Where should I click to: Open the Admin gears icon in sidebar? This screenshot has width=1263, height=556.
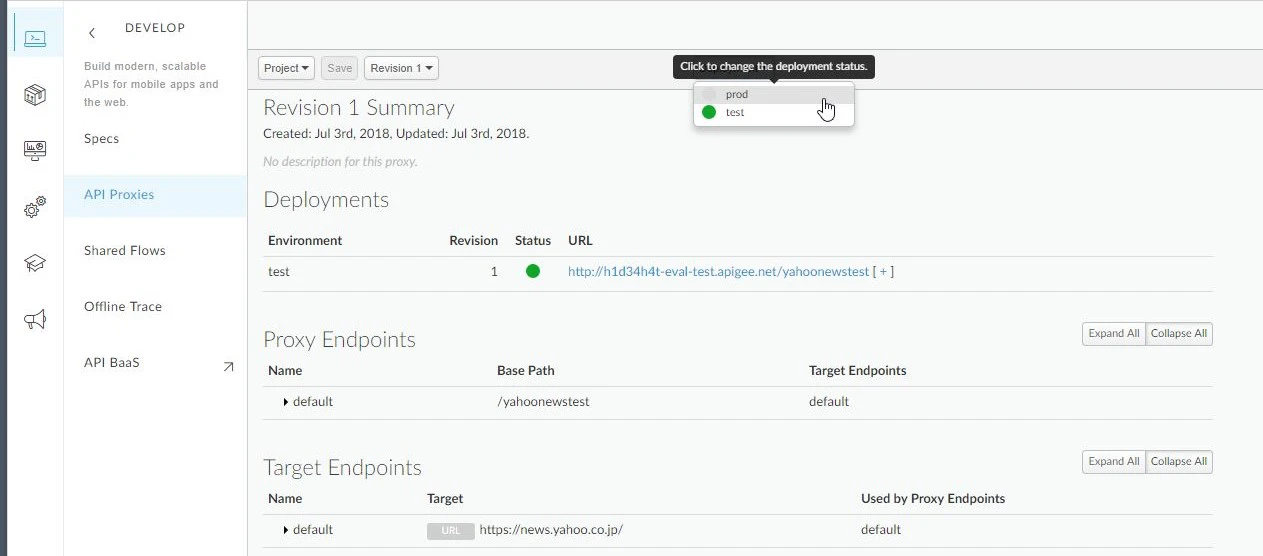(x=35, y=207)
